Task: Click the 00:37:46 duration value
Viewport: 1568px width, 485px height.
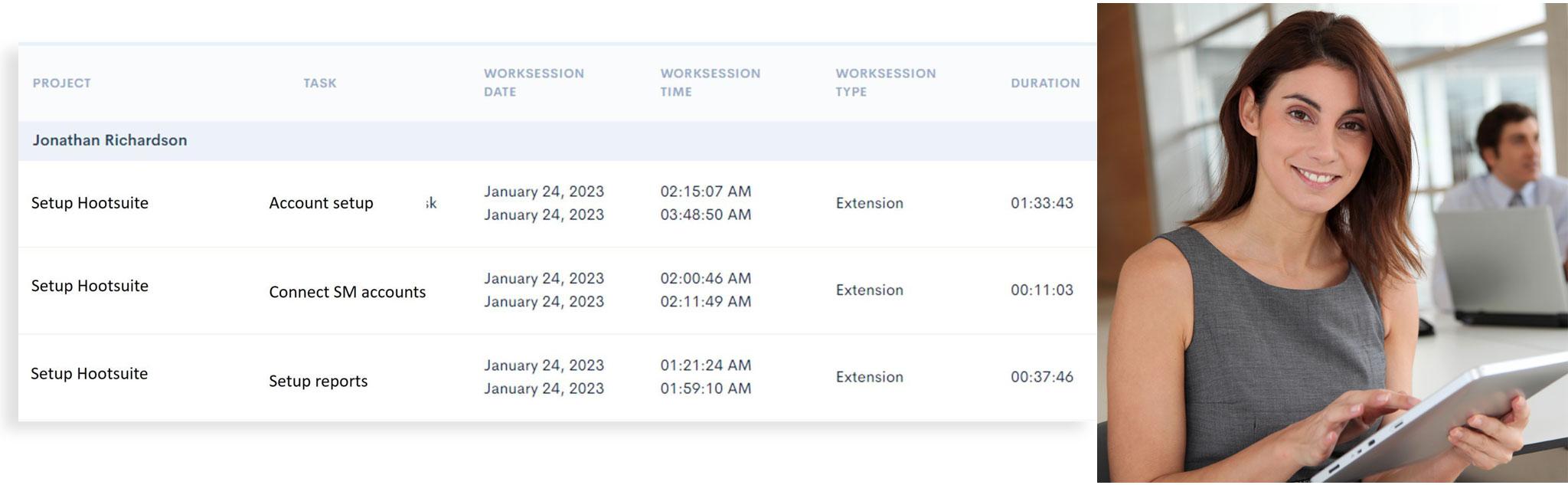Action: (1041, 377)
